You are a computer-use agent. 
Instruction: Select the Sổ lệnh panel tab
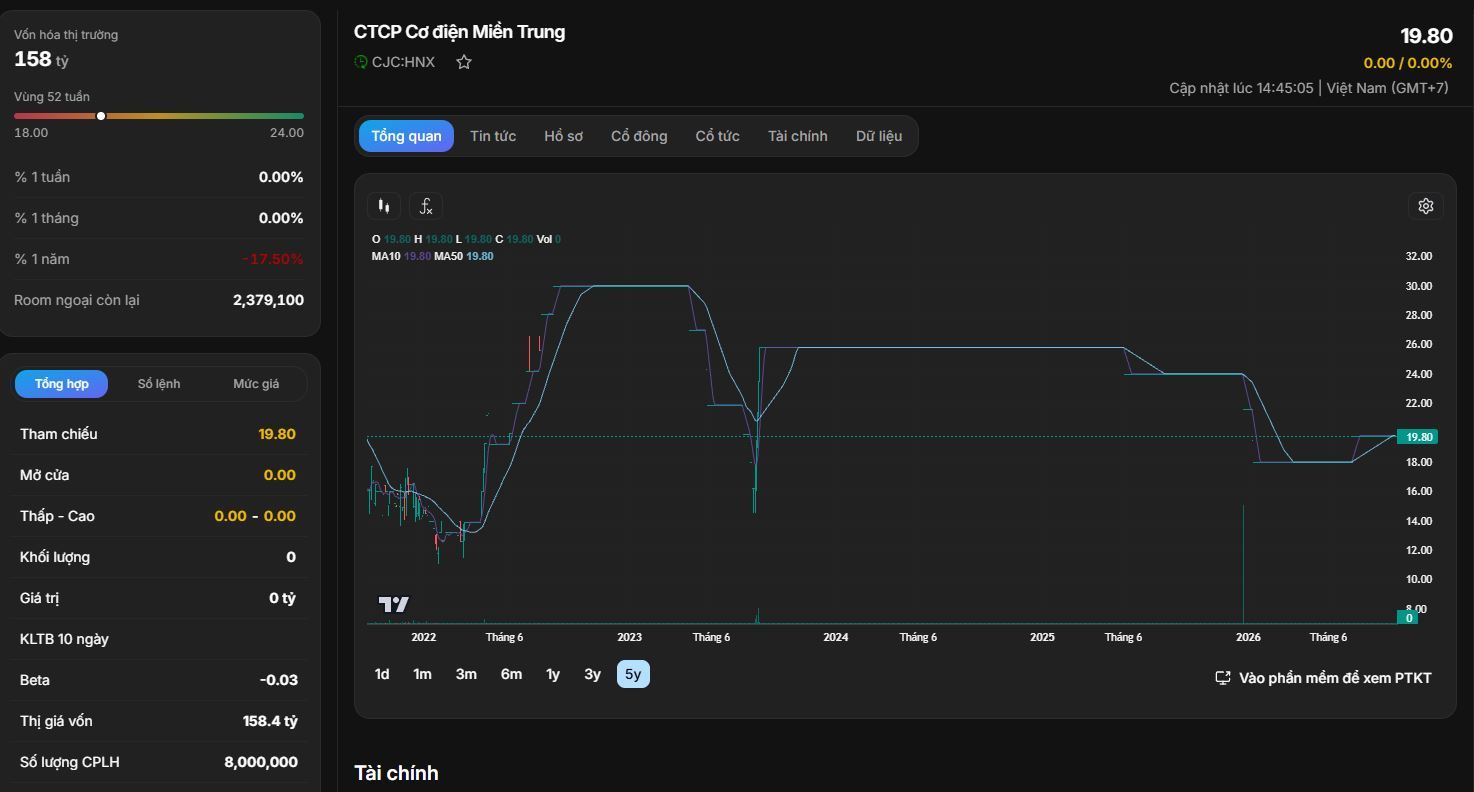click(159, 384)
